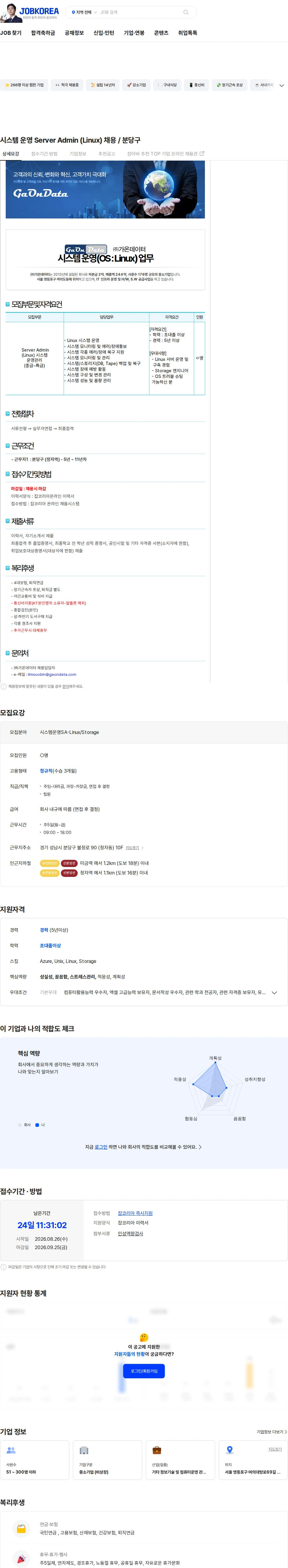The width and height of the screenshot is (288, 1568).
Task: Click the 로그인 link in 적합도 section
Action: click(101, 1147)
